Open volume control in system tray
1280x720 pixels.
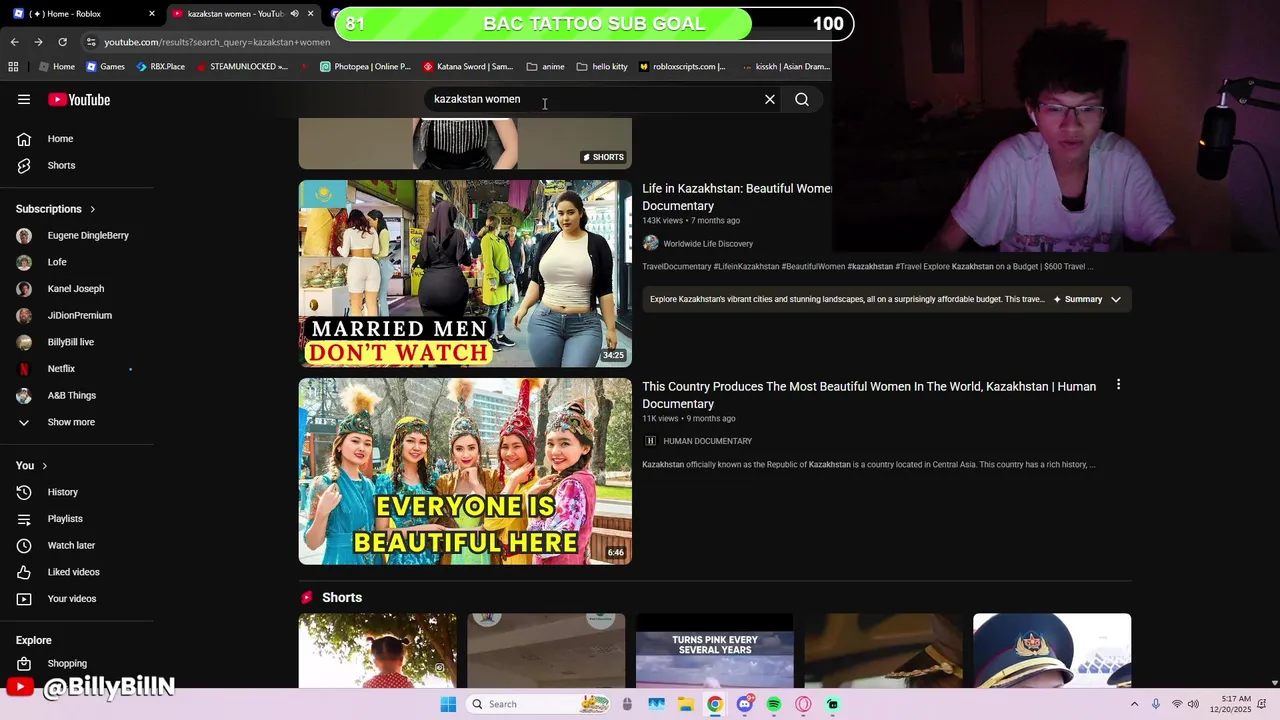tap(1193, 704)
